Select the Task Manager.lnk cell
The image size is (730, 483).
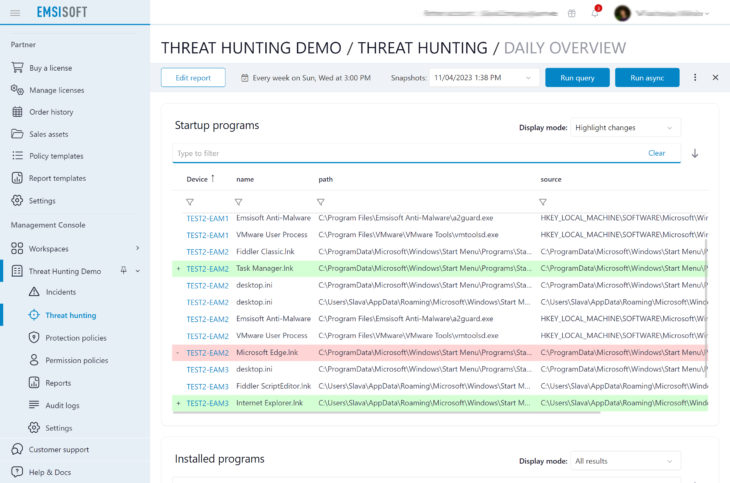(x=265, y=268)
